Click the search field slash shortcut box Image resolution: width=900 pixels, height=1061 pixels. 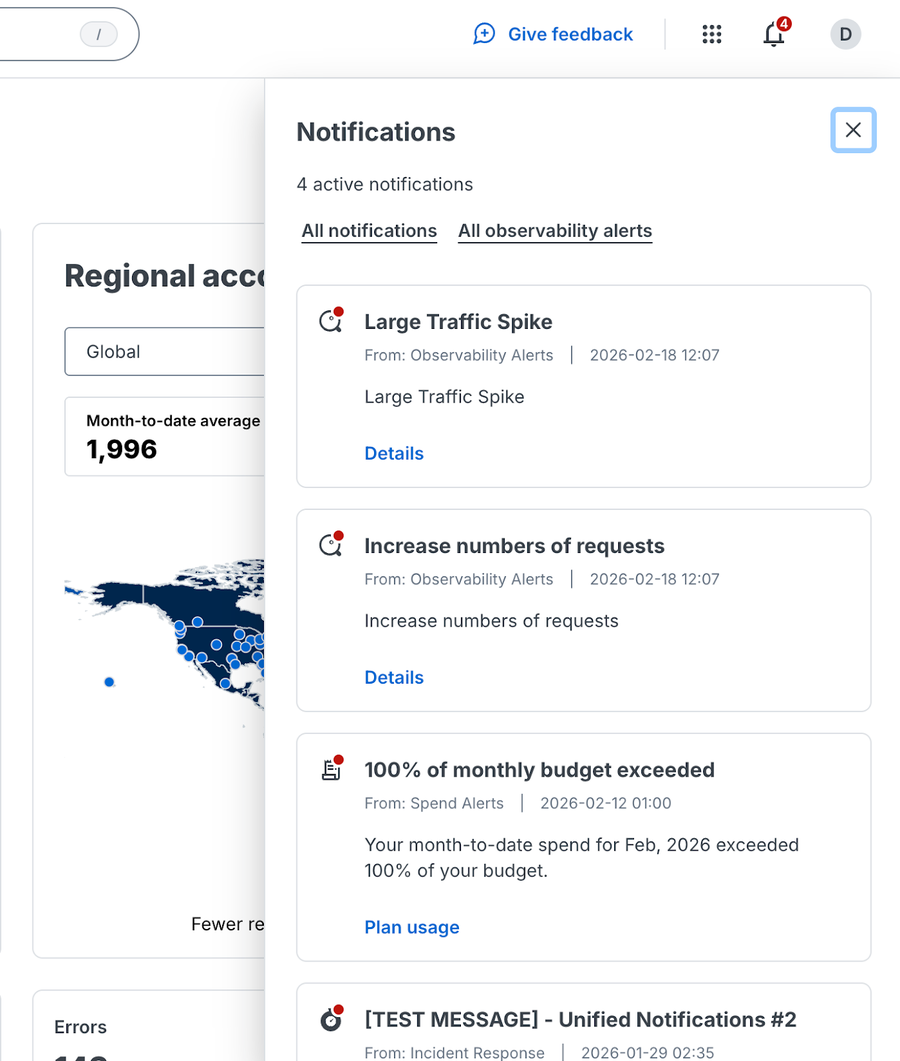tap(98, 35)
